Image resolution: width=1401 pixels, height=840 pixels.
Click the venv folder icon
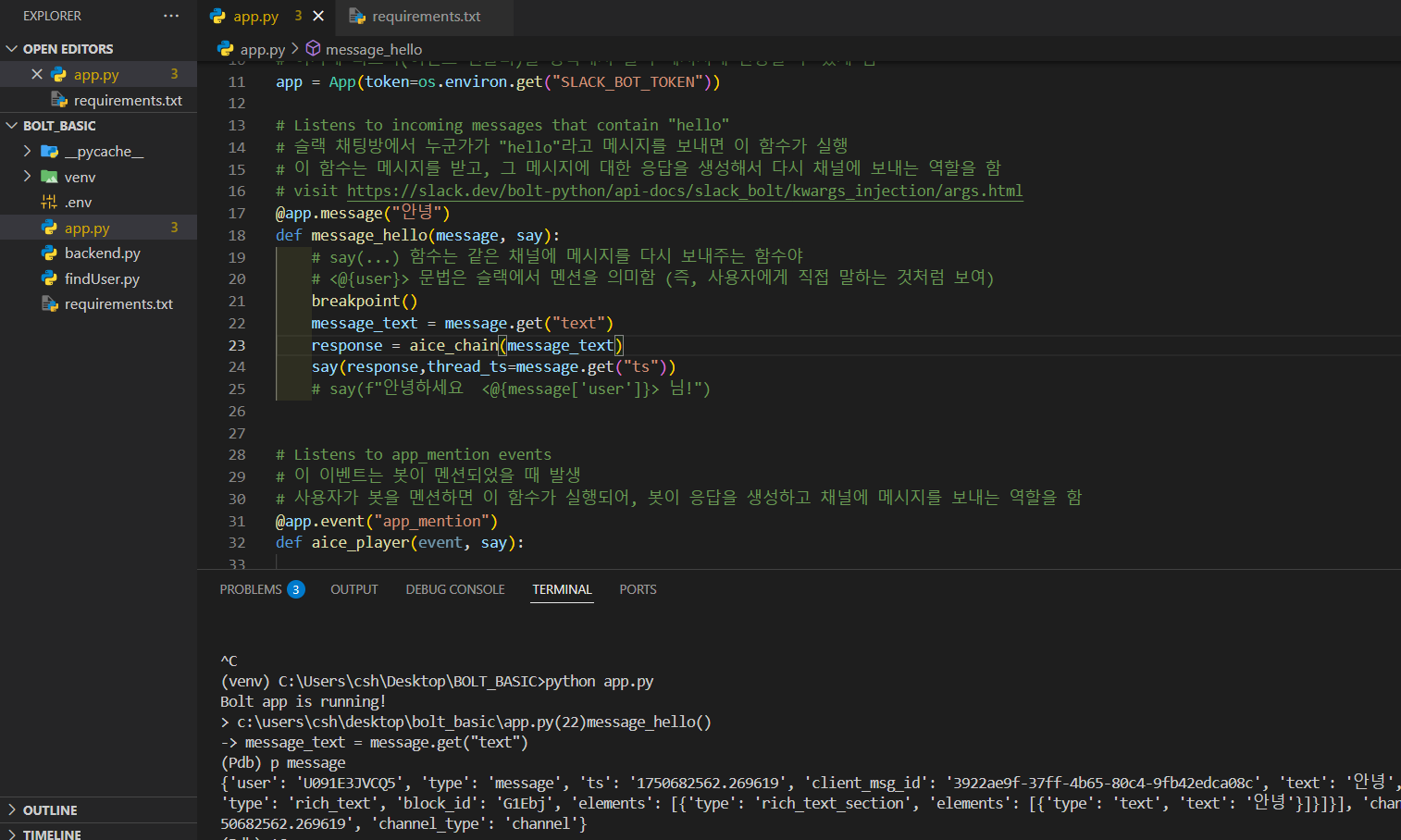click(49, 177)
